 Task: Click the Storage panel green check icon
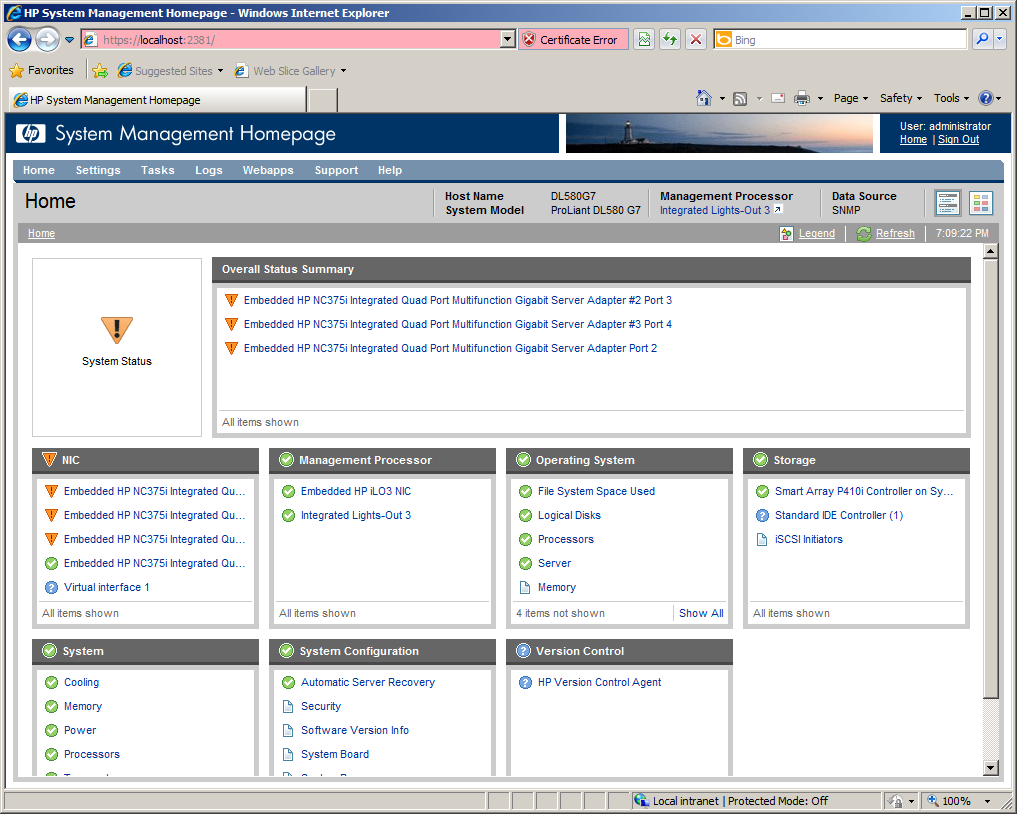coord(760,460)
